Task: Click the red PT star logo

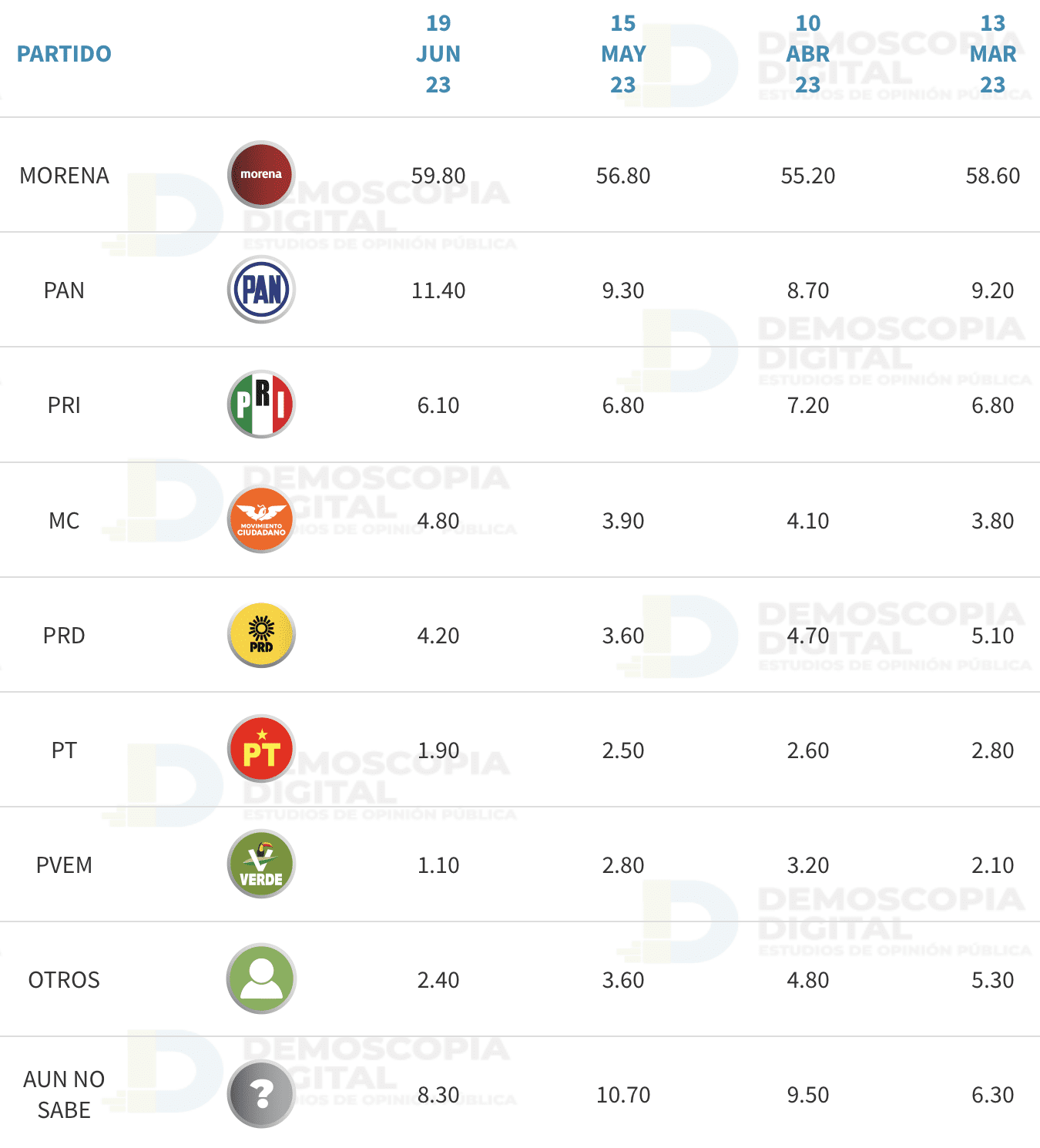Action: [x=261, y=750]
